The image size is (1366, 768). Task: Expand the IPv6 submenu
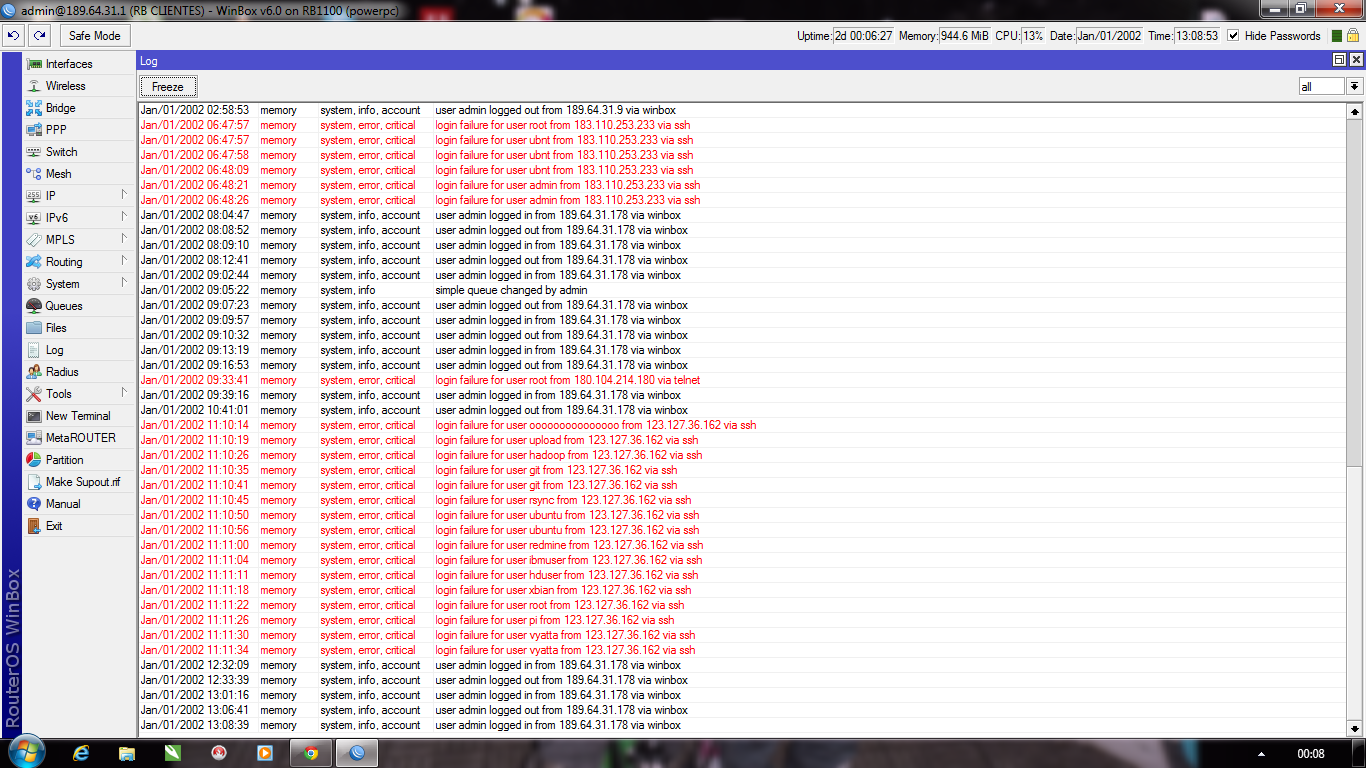click(x=124, y=218)
